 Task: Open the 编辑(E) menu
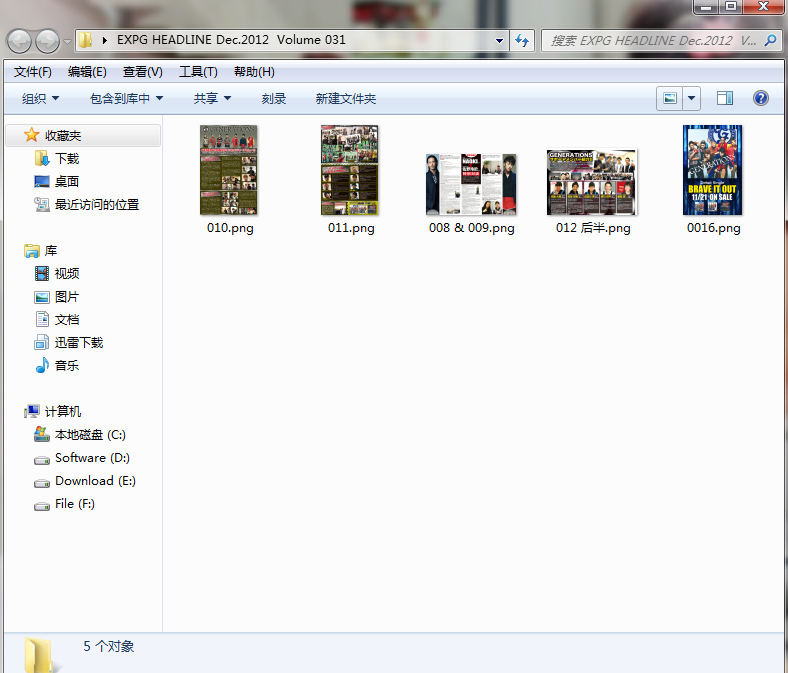pyautogui.click(x=87, y=72)
